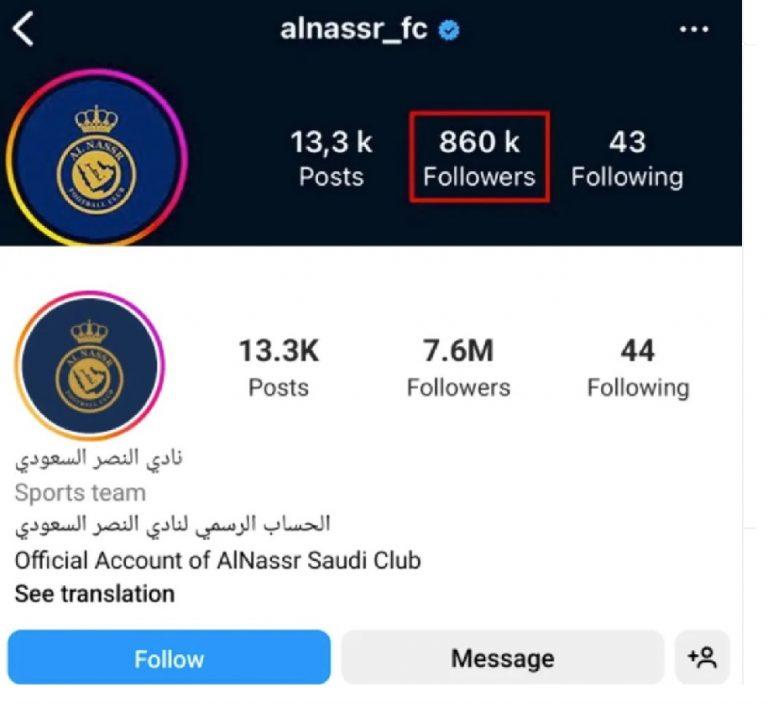
Task: Open the 860 k Followers count
Action: coord(479,157)
